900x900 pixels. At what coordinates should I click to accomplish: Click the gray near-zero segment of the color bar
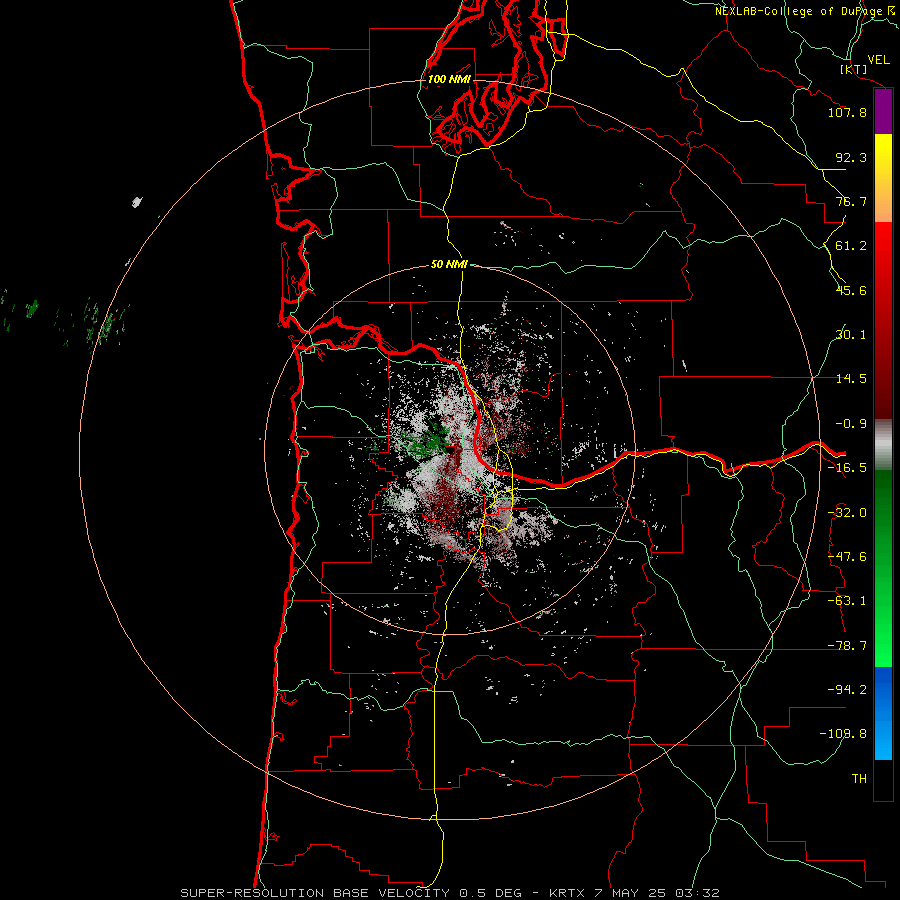[883, 445]
